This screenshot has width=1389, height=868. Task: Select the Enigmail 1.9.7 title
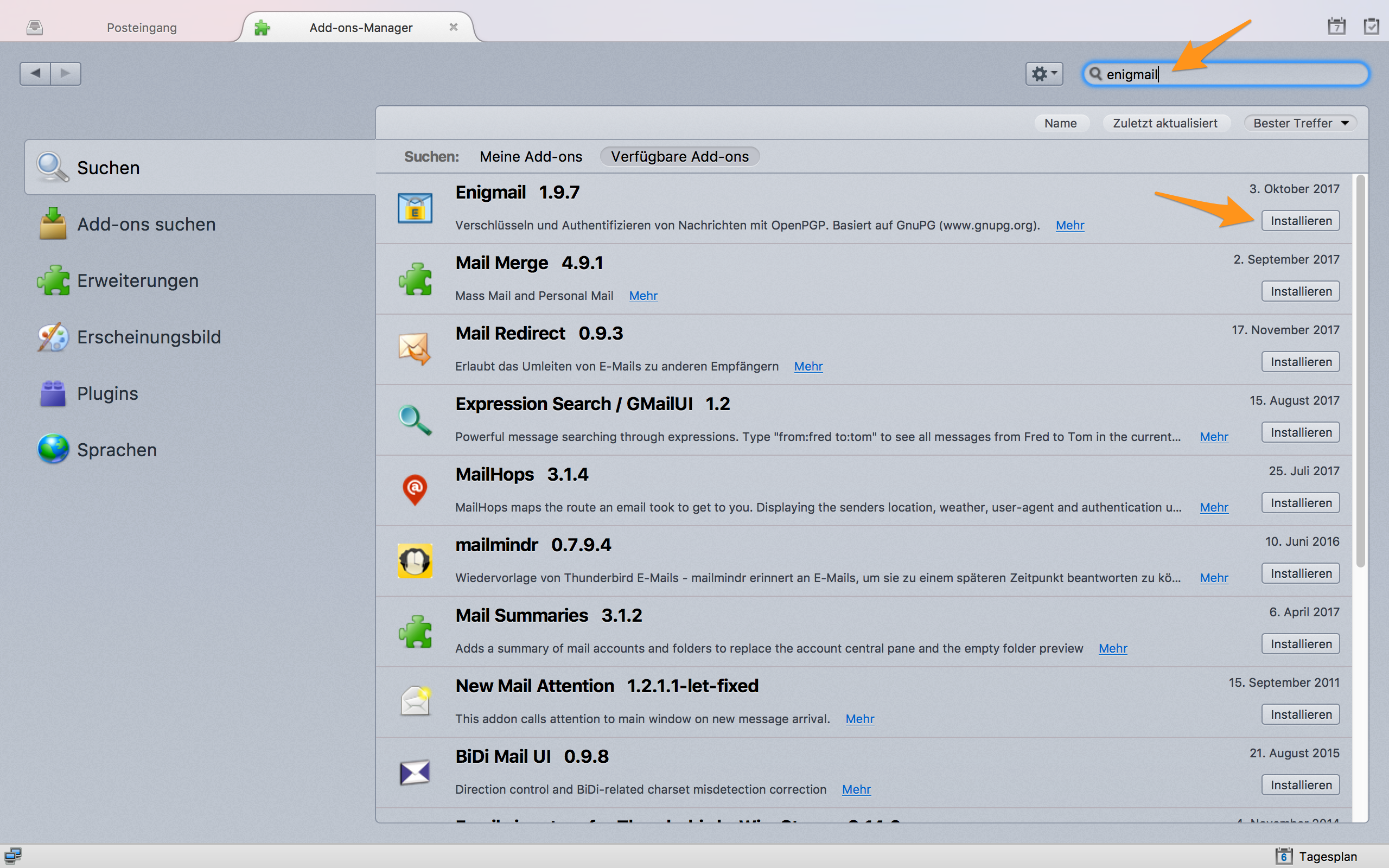tap(517, 192)
